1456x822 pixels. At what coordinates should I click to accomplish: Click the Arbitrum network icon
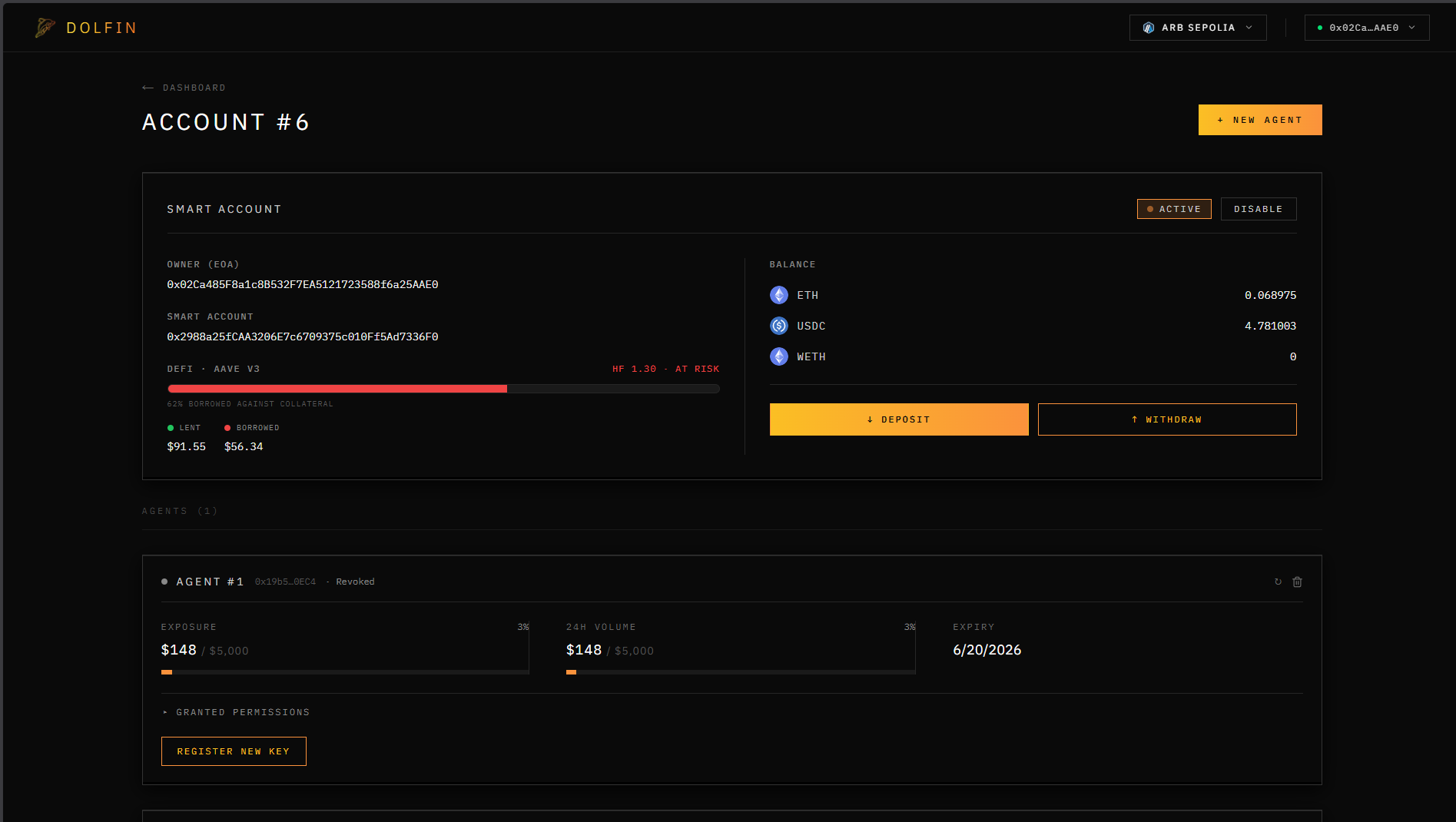(x=1149, y=28)
